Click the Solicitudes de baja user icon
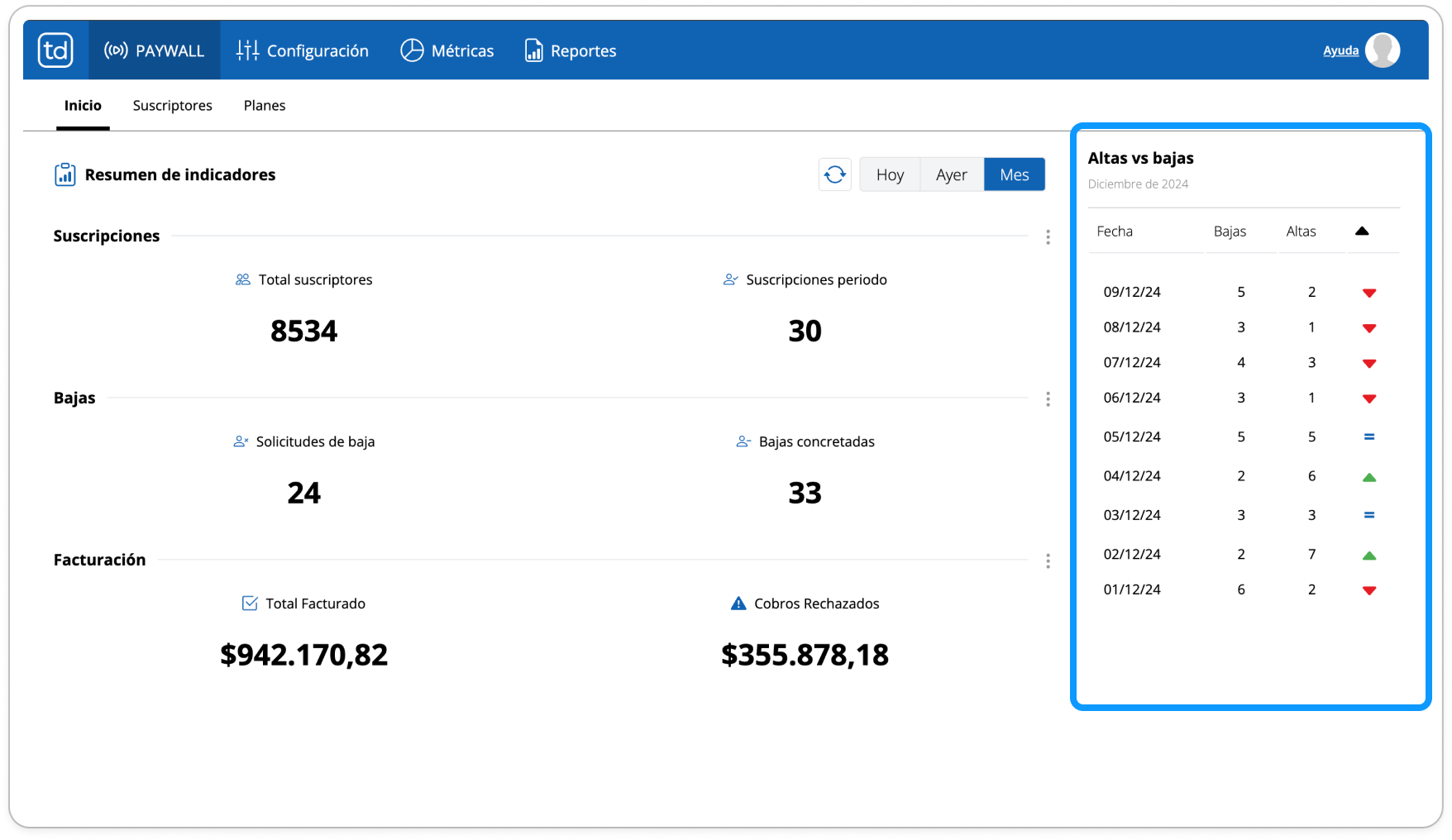This screenshot has width=1452, height=840. (x=241, y=441)
